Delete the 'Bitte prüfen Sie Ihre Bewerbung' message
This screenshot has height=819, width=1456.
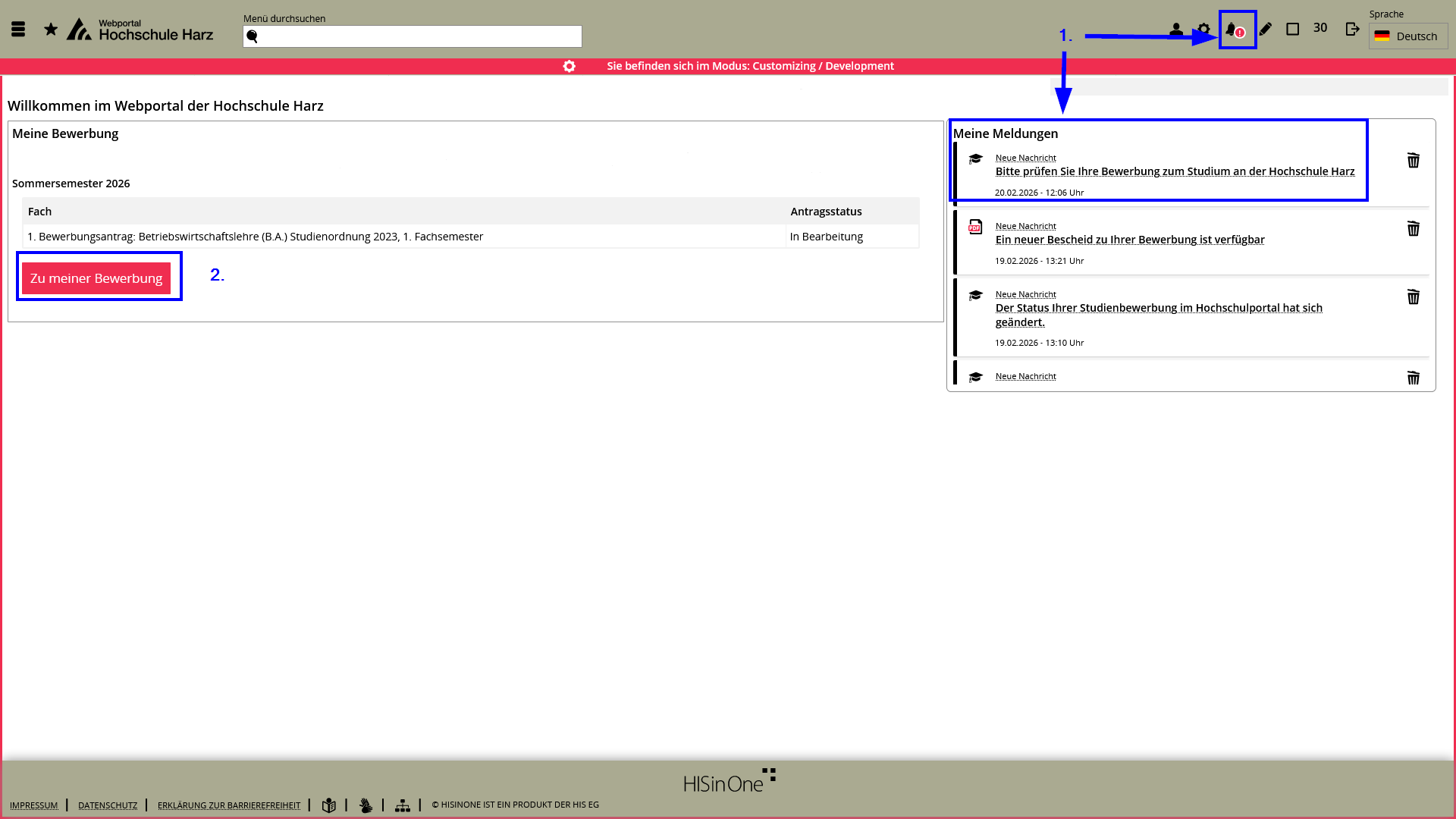[x=1413, y=161]
